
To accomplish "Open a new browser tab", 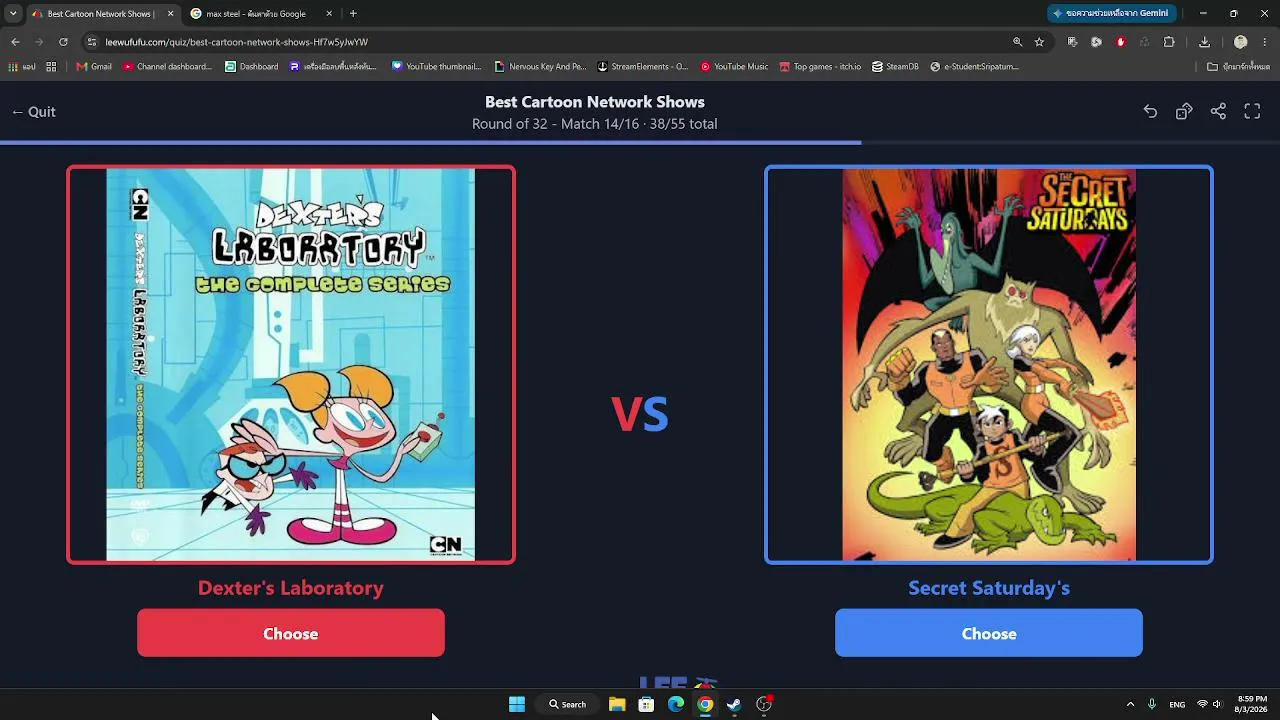I will tap(353, 14).
